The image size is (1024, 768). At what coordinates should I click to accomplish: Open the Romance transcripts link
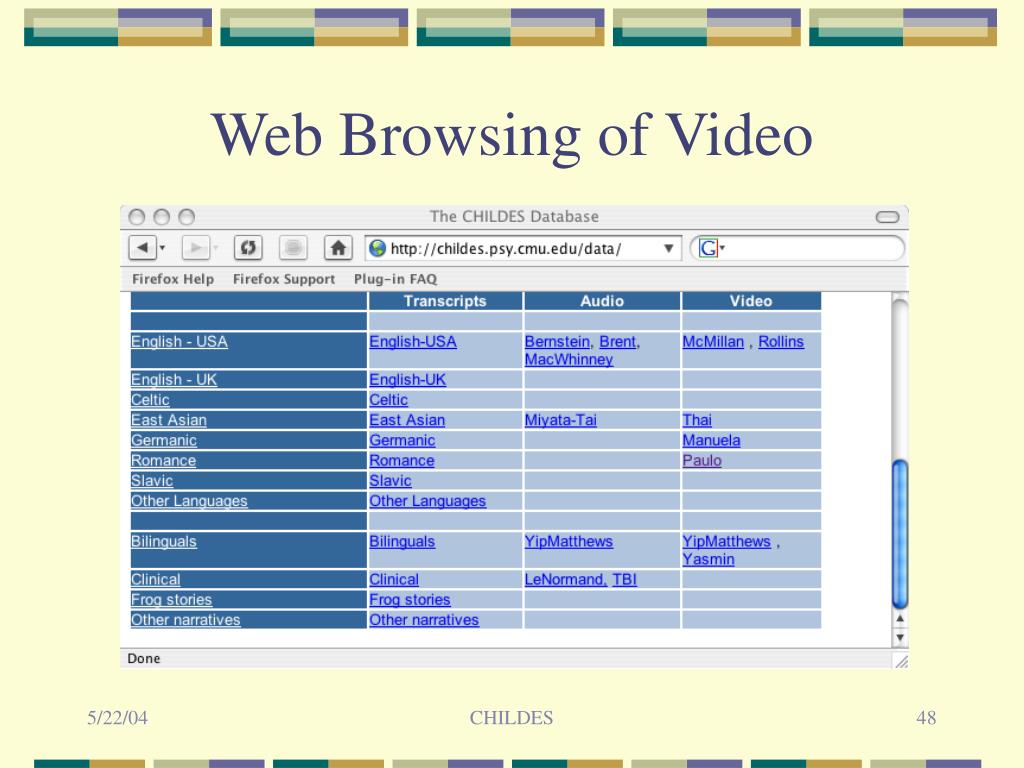[x=402, y=460]
